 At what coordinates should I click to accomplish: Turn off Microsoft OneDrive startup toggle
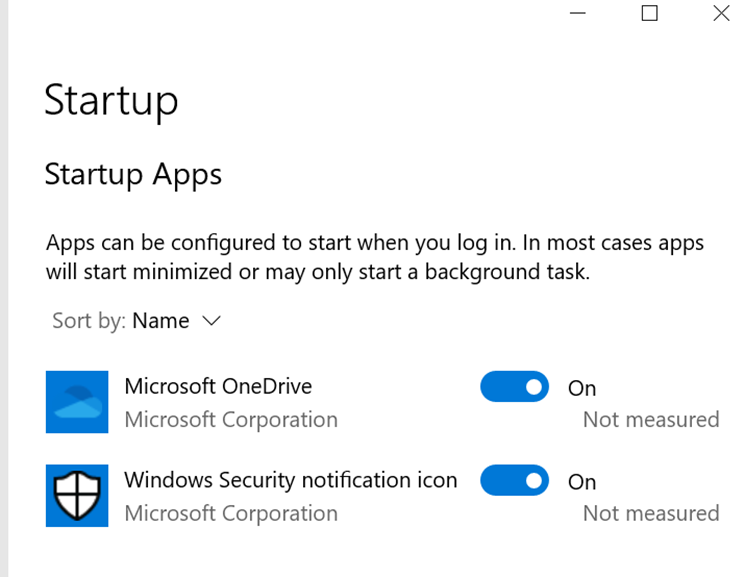point(515,387)
